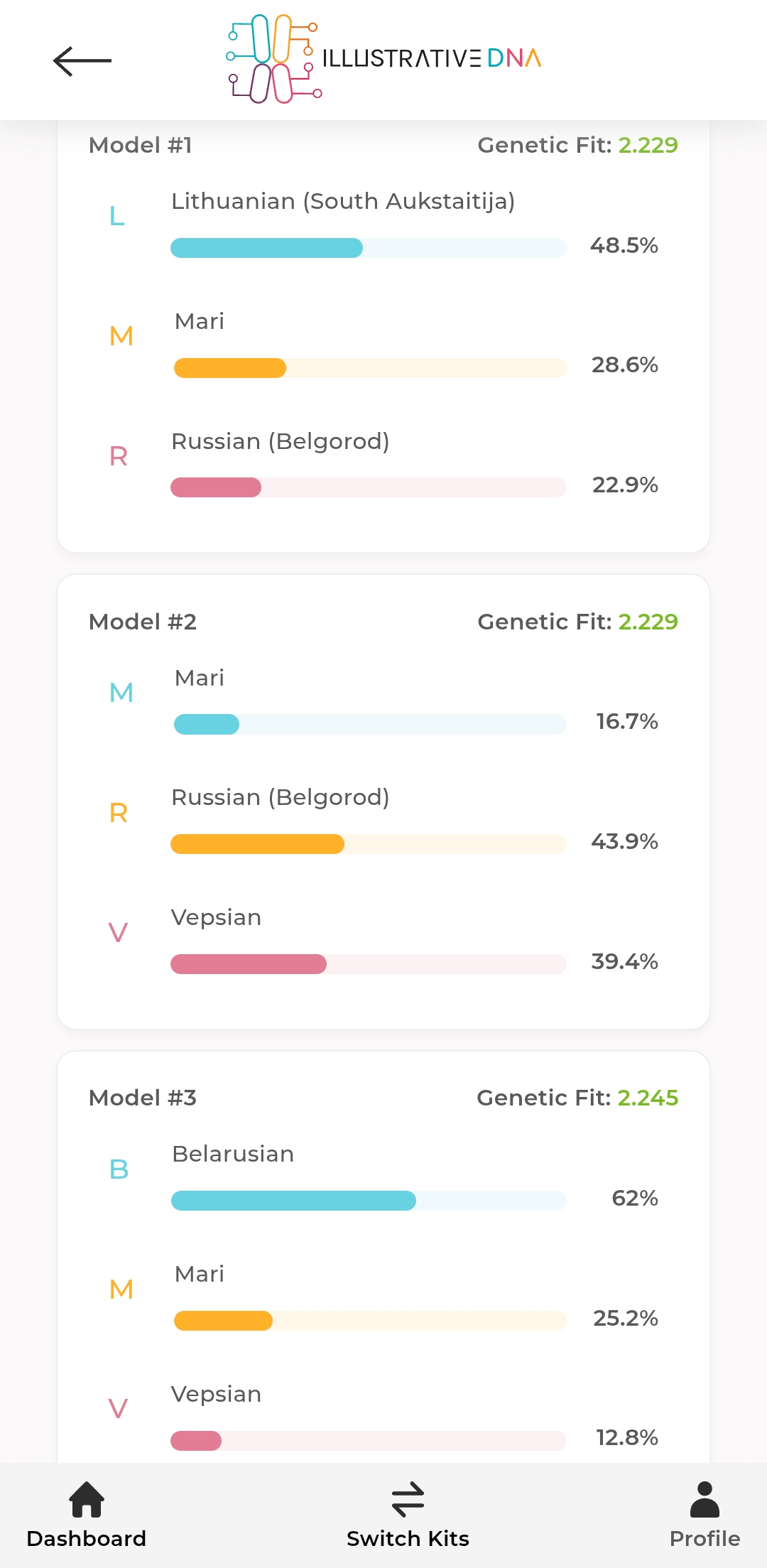Select the Model #2 card title
This screenshot has height=1568, width=767.
coord(143,622)
